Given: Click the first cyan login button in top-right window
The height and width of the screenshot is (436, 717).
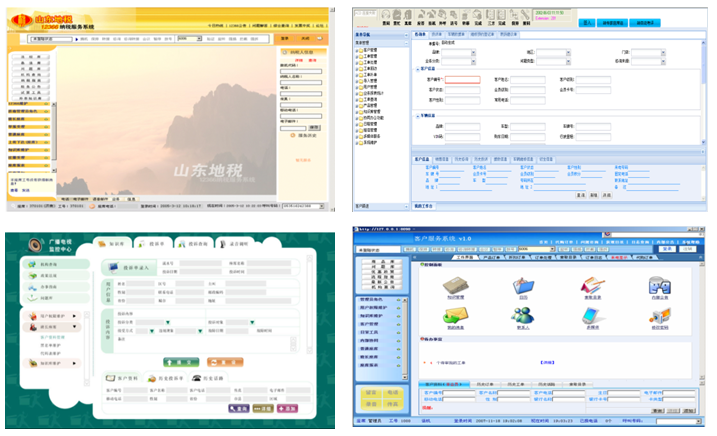Looking at the screenshot, I should click(587, 23).
